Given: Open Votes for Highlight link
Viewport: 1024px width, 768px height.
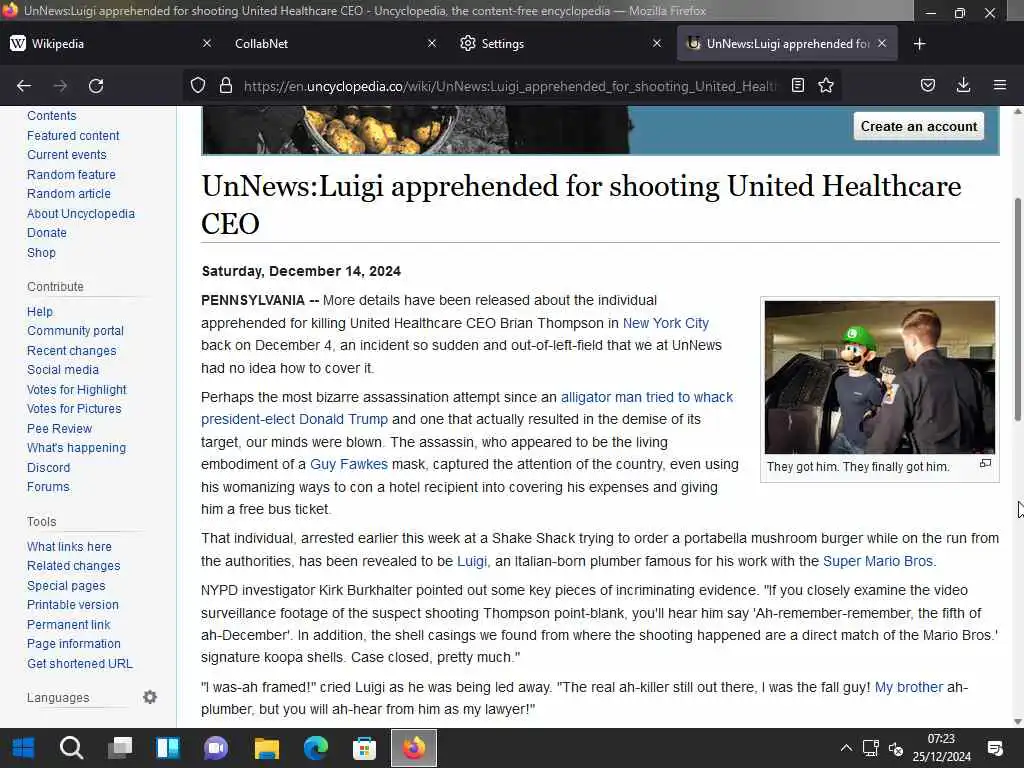Looking at the screenshot, I should click(76, 390).
